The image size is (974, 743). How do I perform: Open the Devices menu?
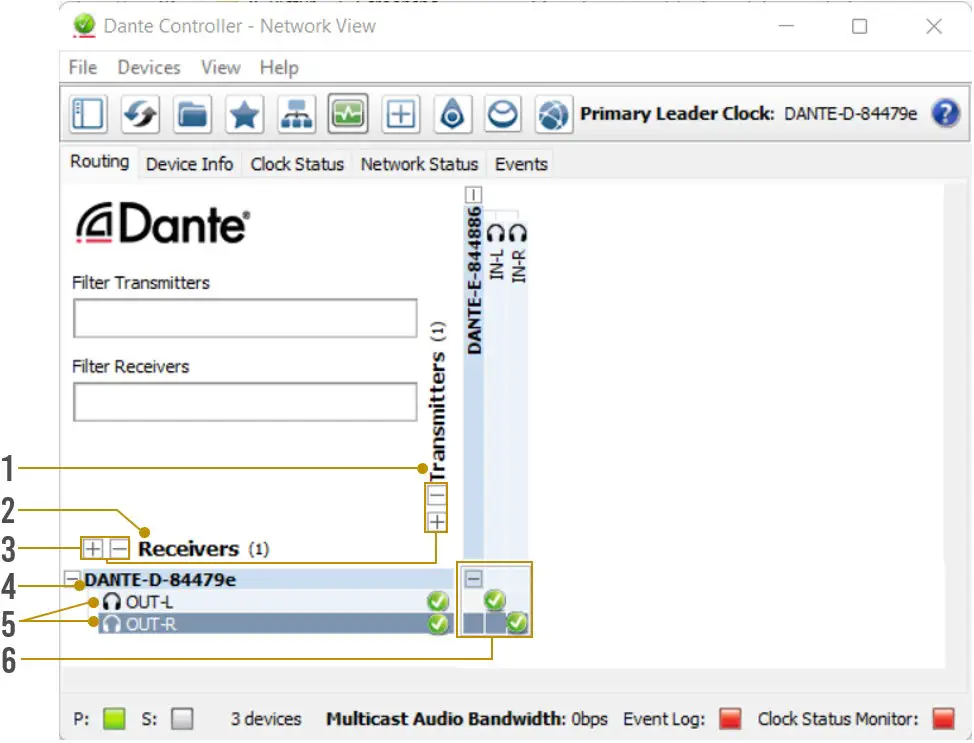pyautogui.click(x=148, y=67)
